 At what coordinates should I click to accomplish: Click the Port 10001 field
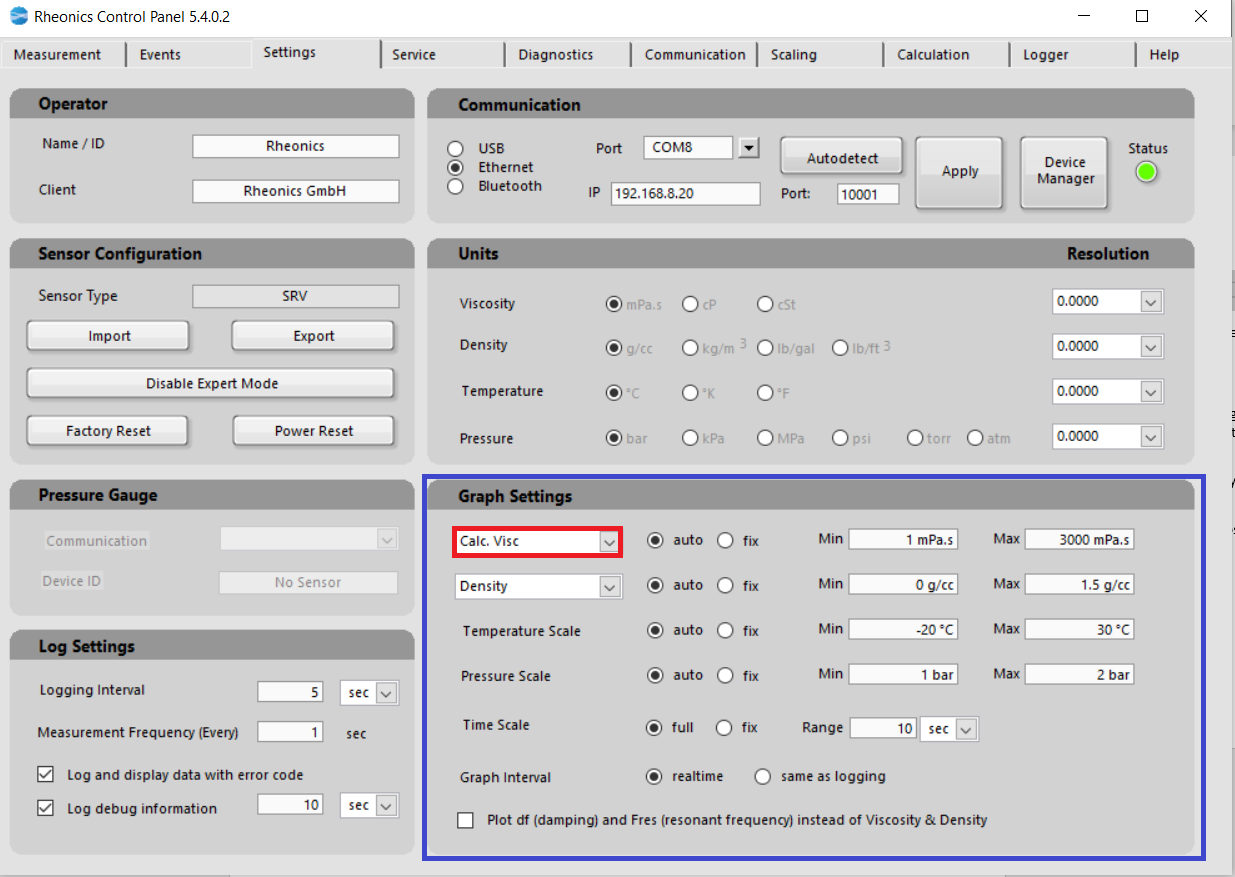pos(868,194)
